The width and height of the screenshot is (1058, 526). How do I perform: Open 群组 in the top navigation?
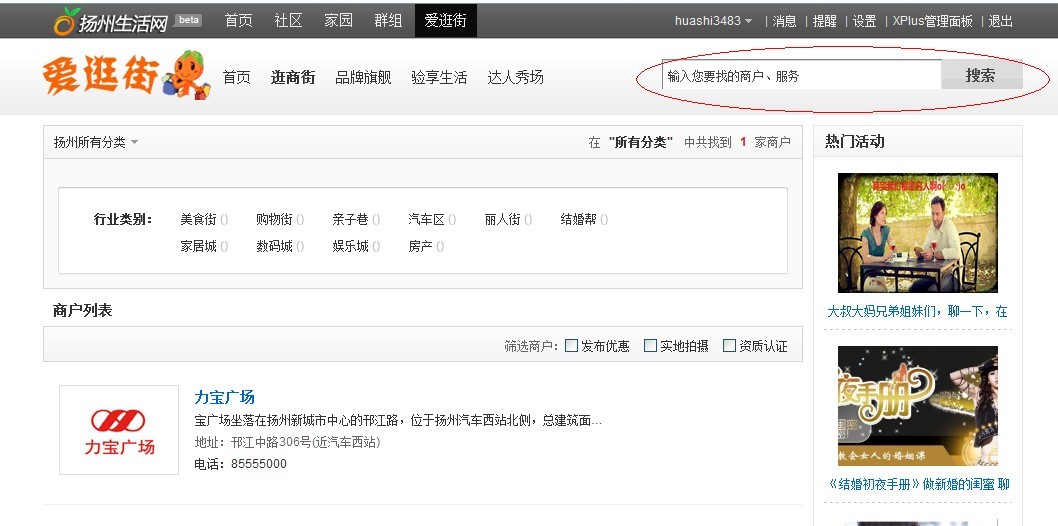[388, 21]
